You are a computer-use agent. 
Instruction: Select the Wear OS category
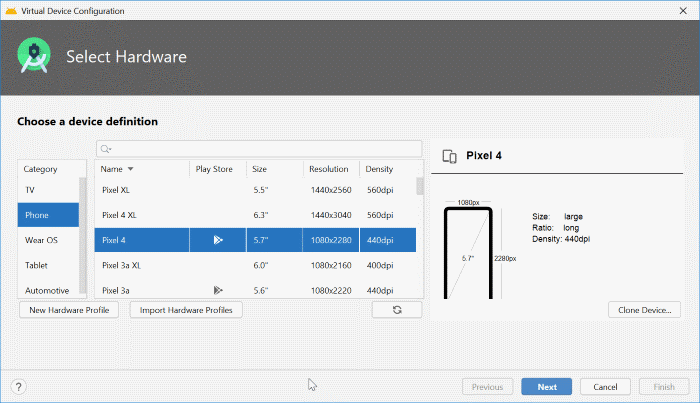point(48,240)
